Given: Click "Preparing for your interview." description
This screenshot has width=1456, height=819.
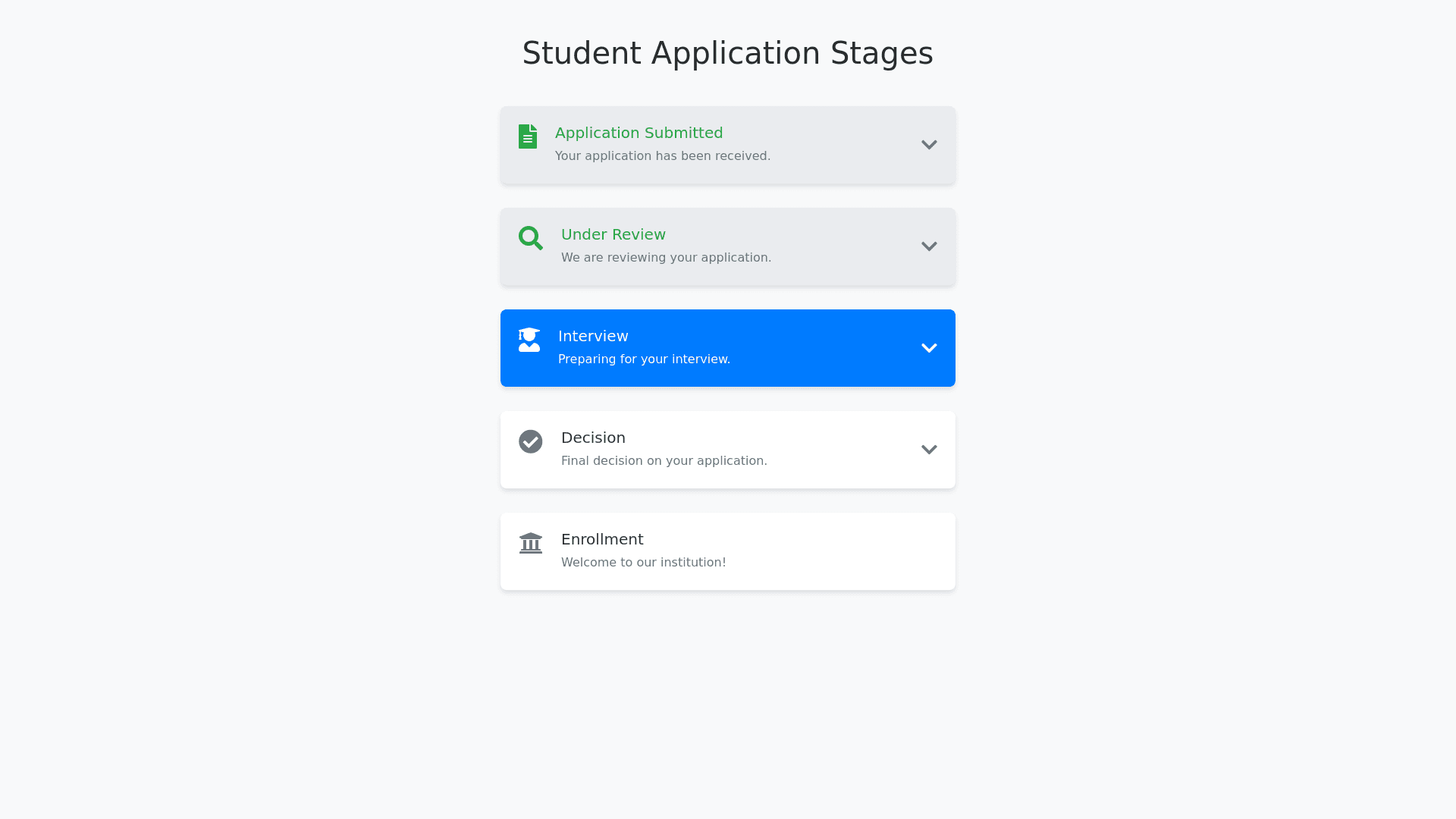Looking at the screenshot, I should coord(644,359).
